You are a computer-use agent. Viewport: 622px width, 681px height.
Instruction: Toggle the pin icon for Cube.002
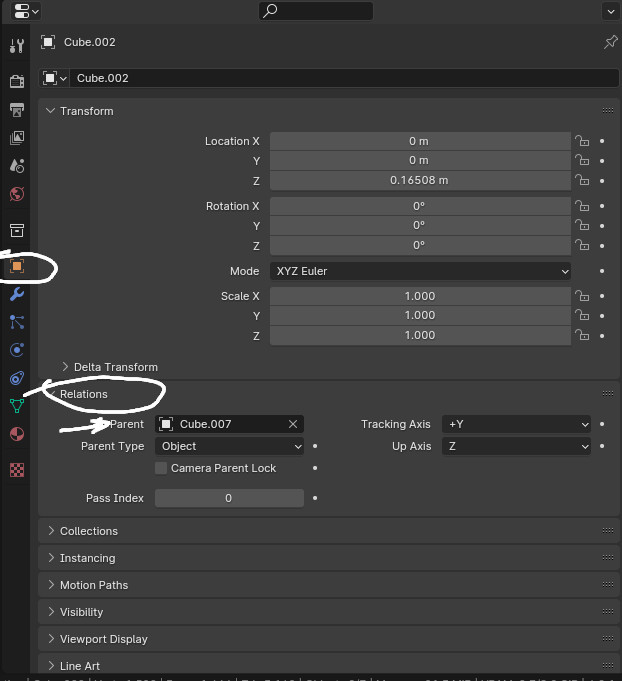(611, 42)
